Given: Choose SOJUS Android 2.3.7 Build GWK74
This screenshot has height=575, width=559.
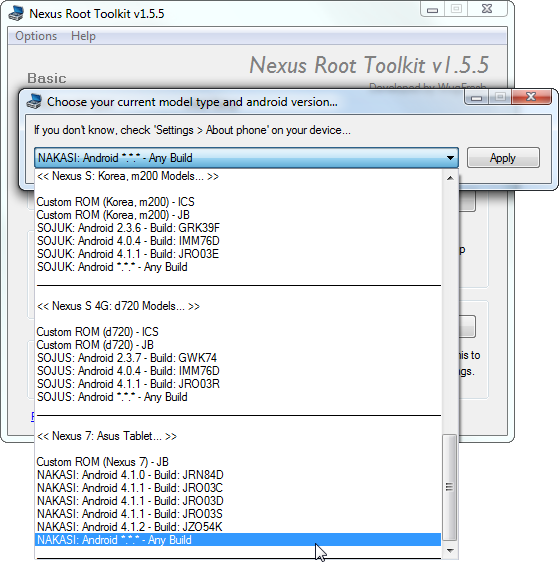Looking at the screenshot, I should [x=238, y=358].
